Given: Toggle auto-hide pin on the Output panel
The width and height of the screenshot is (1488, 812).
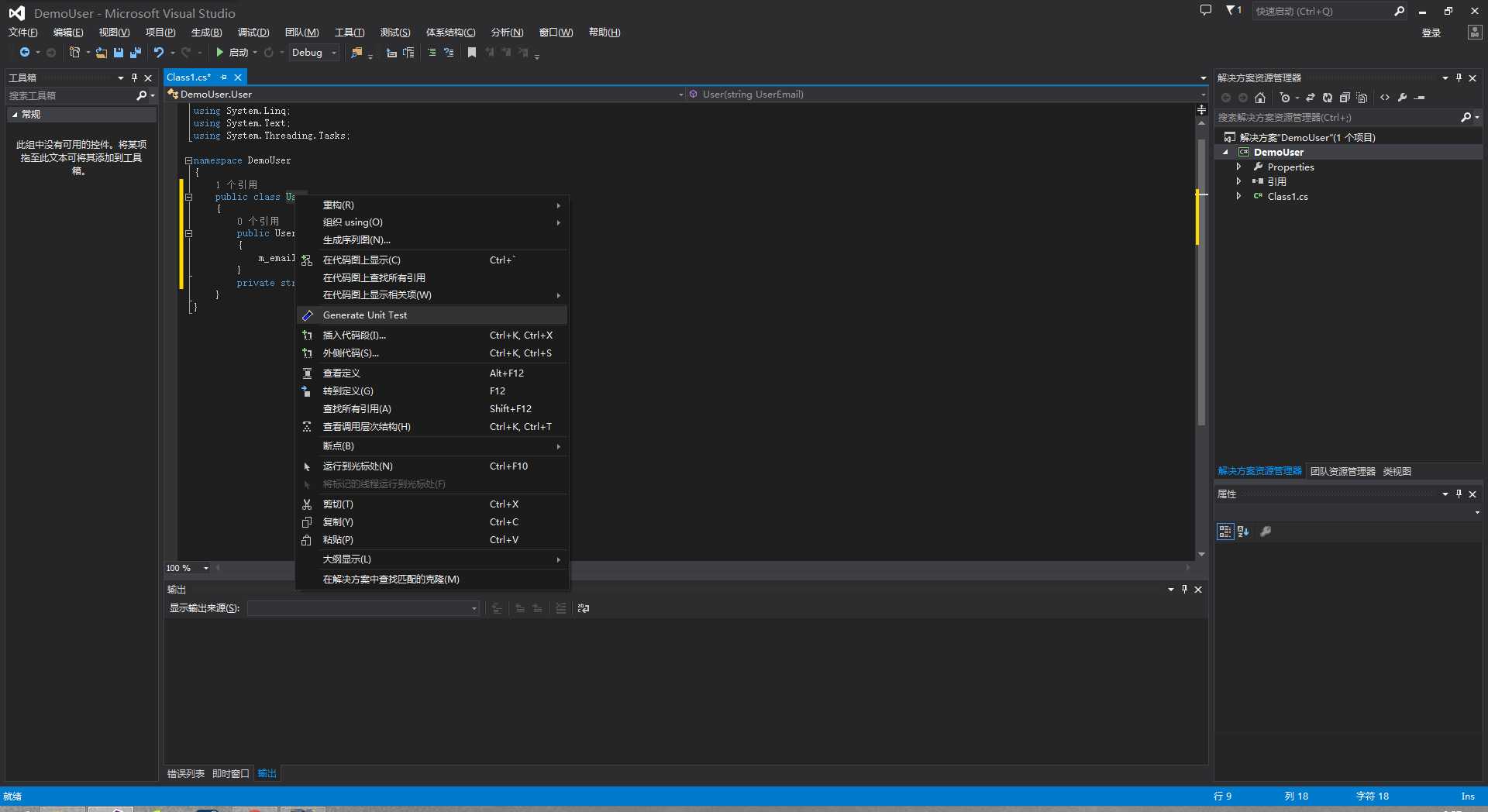Looking at the screenshot, I should pyautogui.click(x=1184, y=590).
